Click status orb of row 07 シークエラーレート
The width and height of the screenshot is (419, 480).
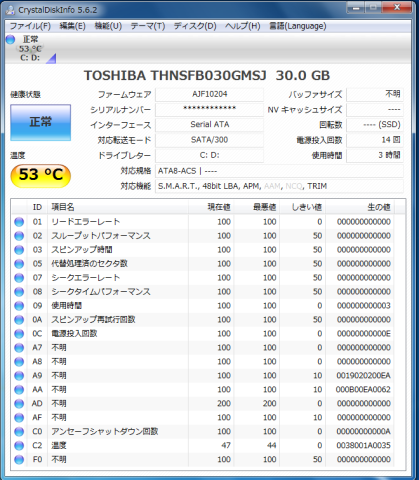click(x=19, y=278)
